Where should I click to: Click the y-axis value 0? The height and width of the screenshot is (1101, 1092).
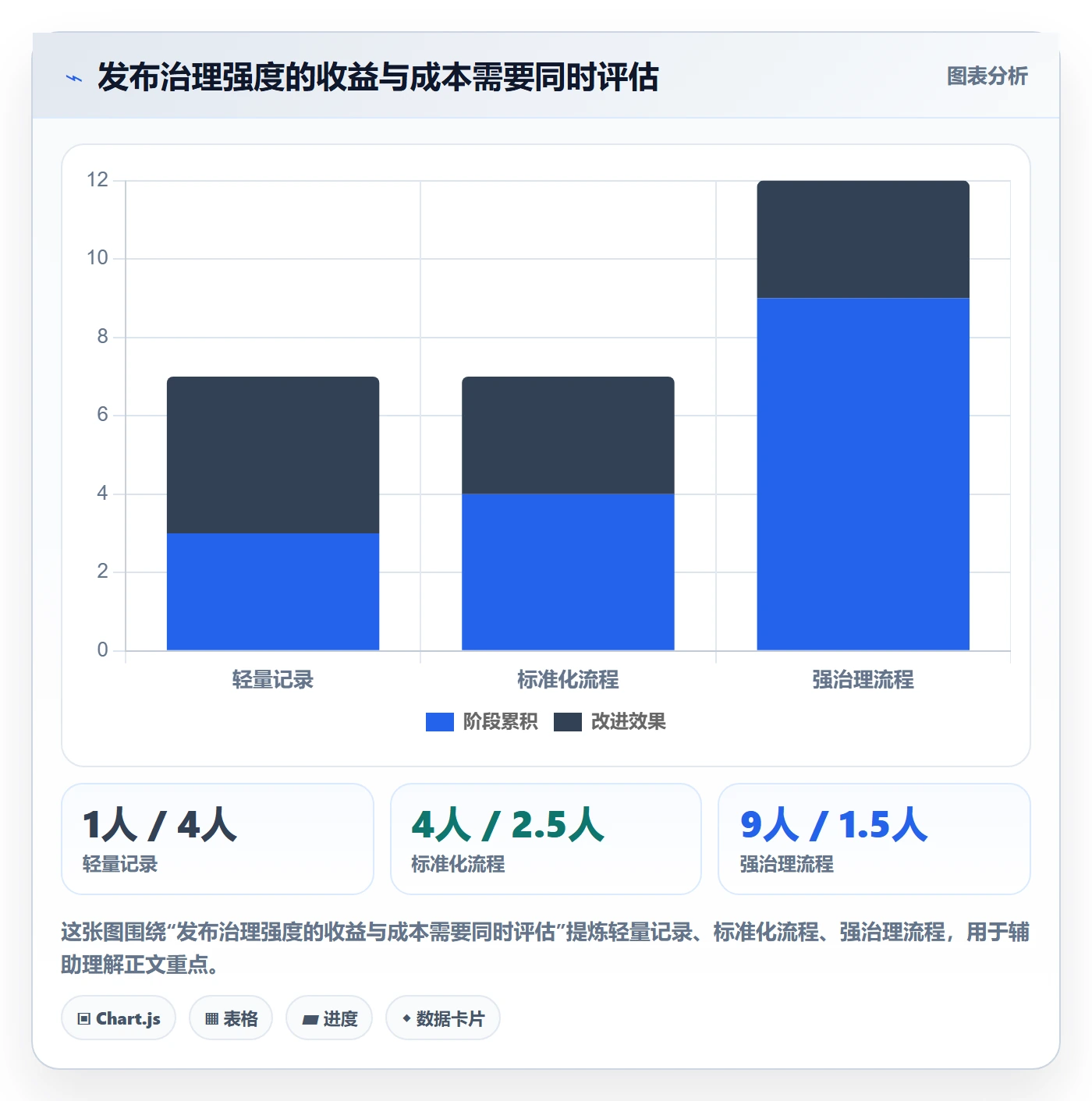tap(102, 650)
